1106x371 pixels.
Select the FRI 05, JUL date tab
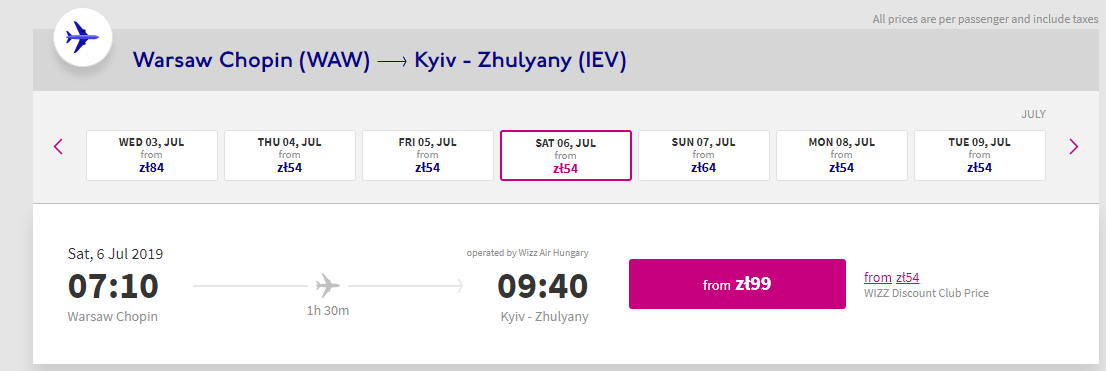click(x=428, y=155)
